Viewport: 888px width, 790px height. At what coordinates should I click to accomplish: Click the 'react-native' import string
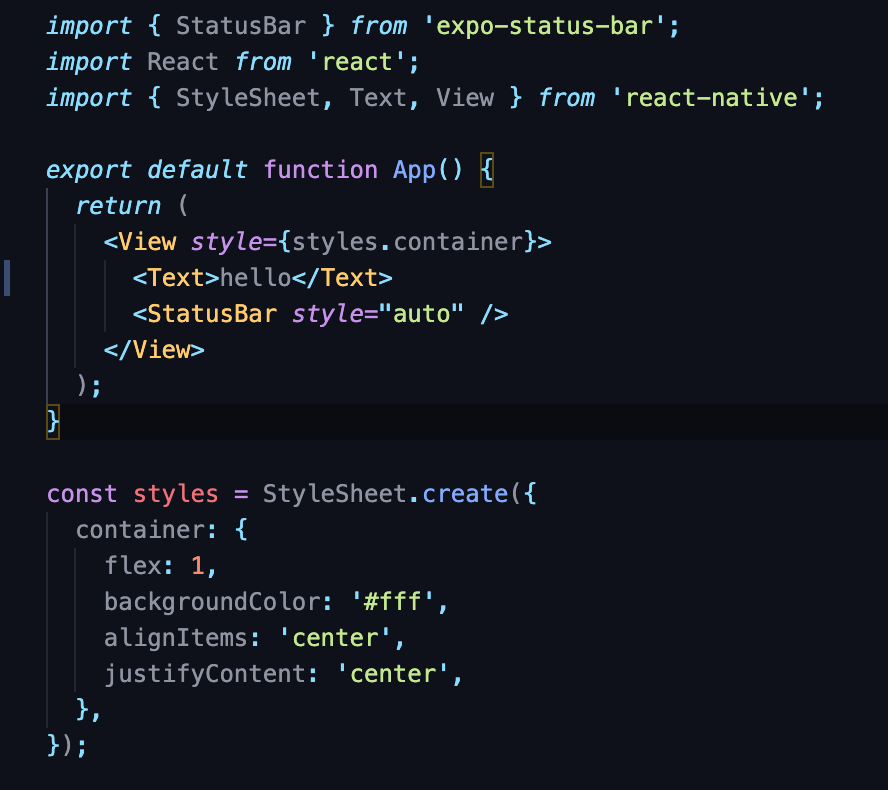tap(712, 98)
